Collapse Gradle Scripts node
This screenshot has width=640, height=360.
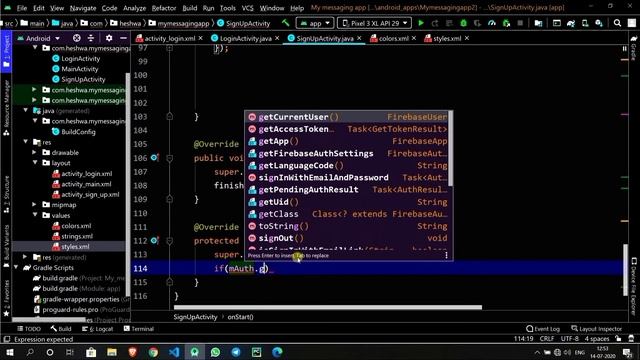[x=16, y=267]
